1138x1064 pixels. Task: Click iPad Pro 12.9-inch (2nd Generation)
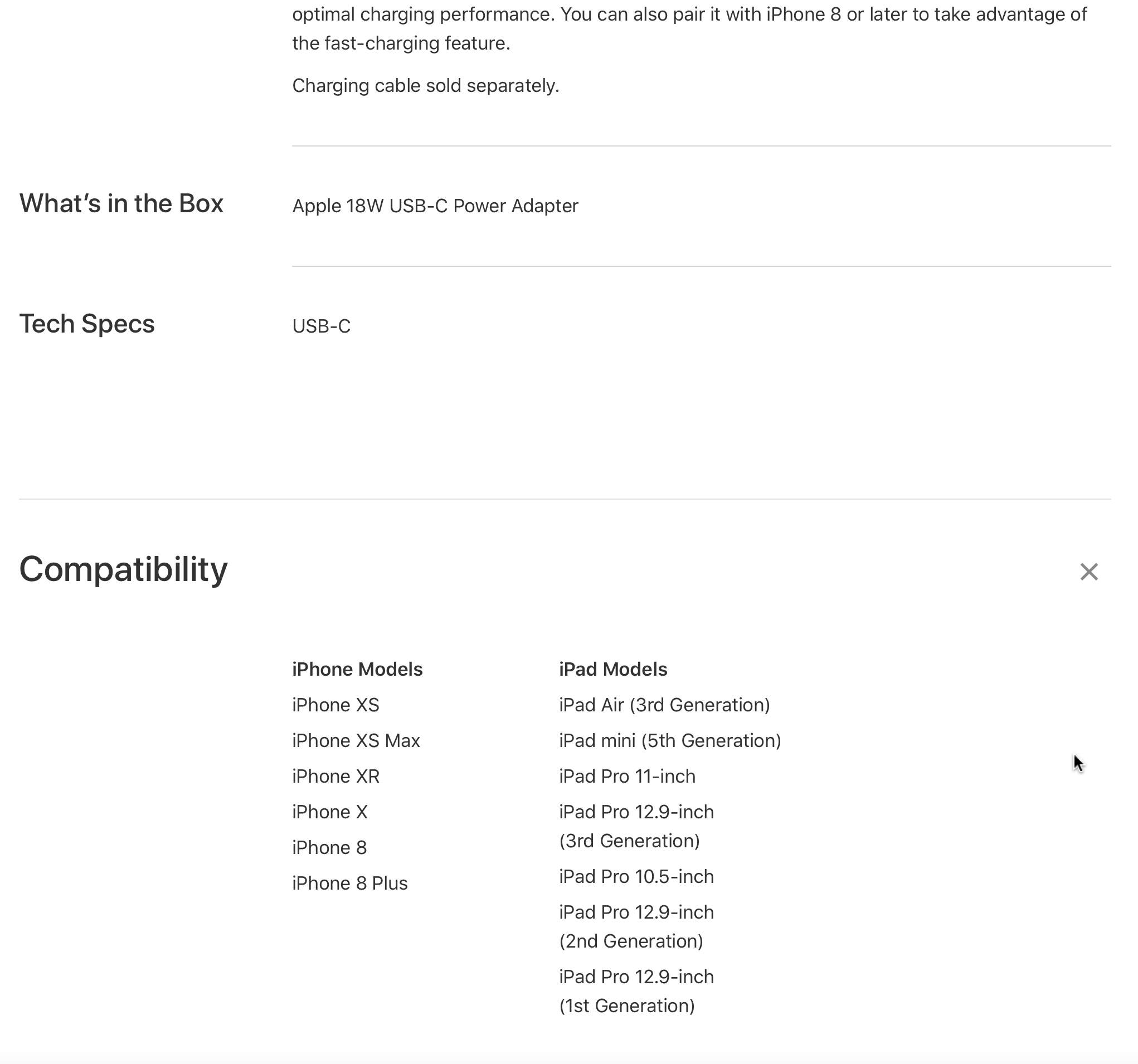pyautogui.click(x=636, y=926)
